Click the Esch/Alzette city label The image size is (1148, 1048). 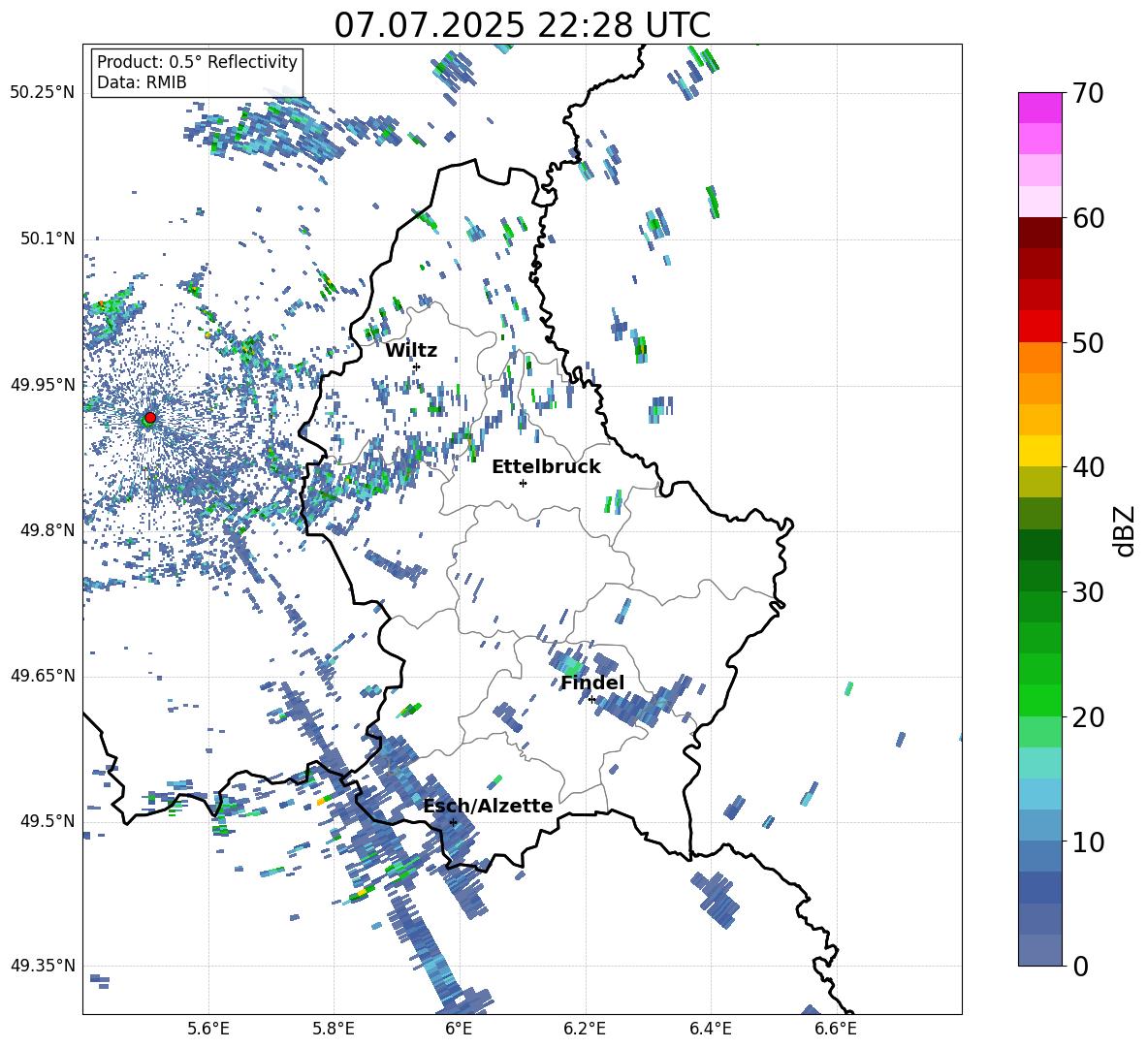tap(488, 806)
